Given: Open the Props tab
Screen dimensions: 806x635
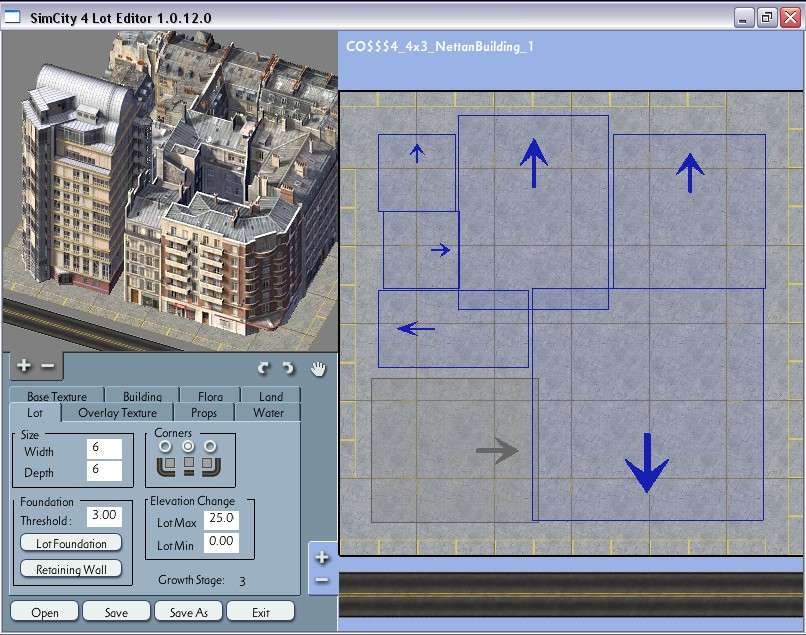Looking at the screenshot, I should 204,413.
